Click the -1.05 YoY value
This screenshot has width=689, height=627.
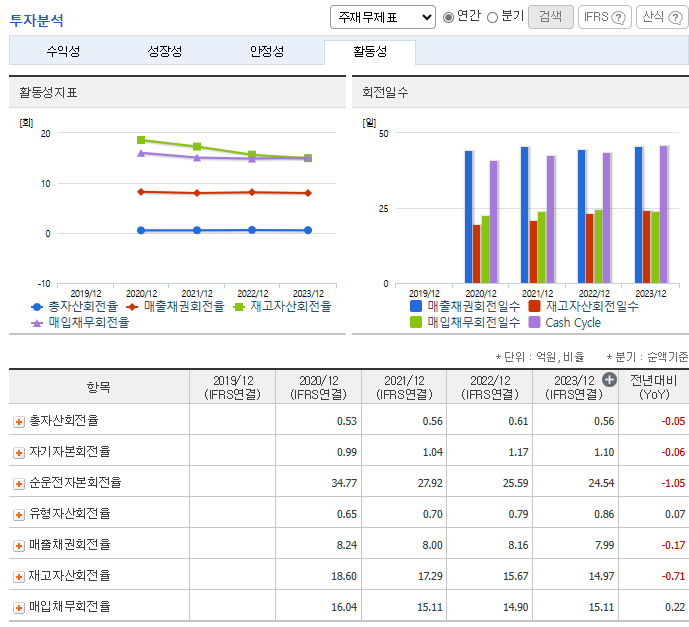coord(673,483)
